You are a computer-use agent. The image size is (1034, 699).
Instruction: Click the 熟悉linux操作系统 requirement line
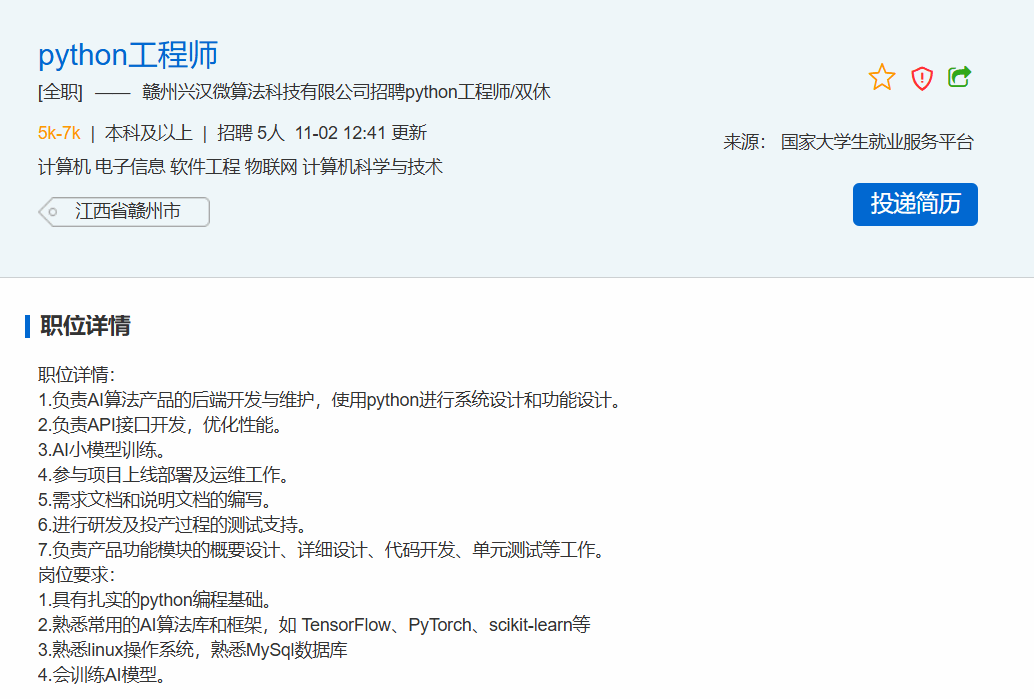192,650
